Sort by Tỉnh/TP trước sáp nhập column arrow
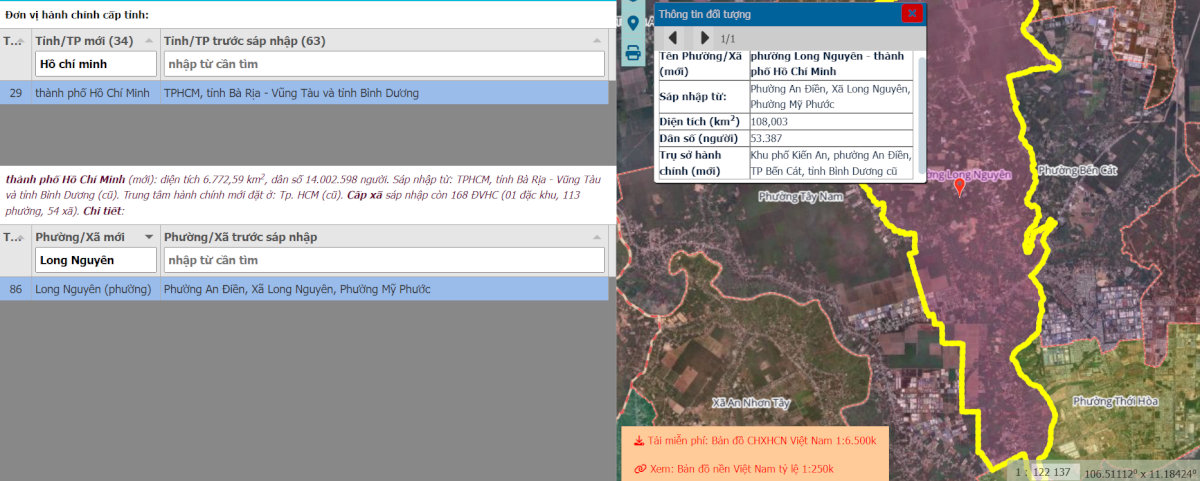This screenshot has width=1200, height=481. (596, 41)
